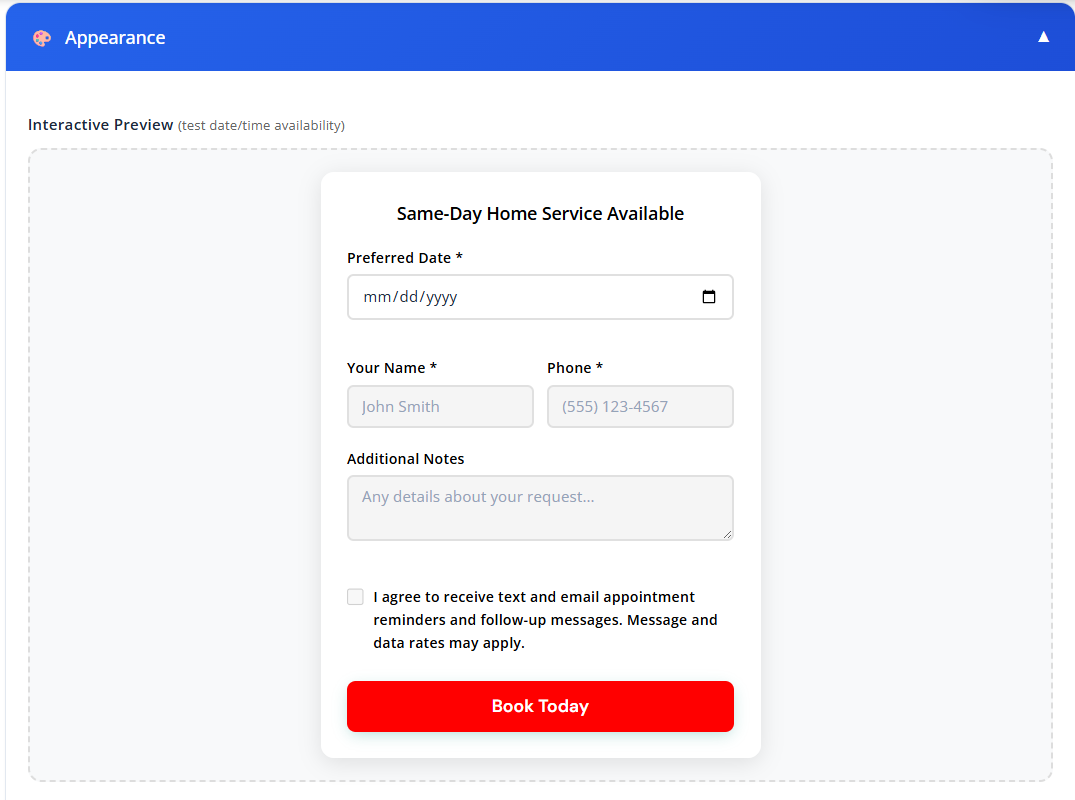Viewport: 1075px width, 800px height.
Task: Select the phone number field
Action: [x=640, y=406]
